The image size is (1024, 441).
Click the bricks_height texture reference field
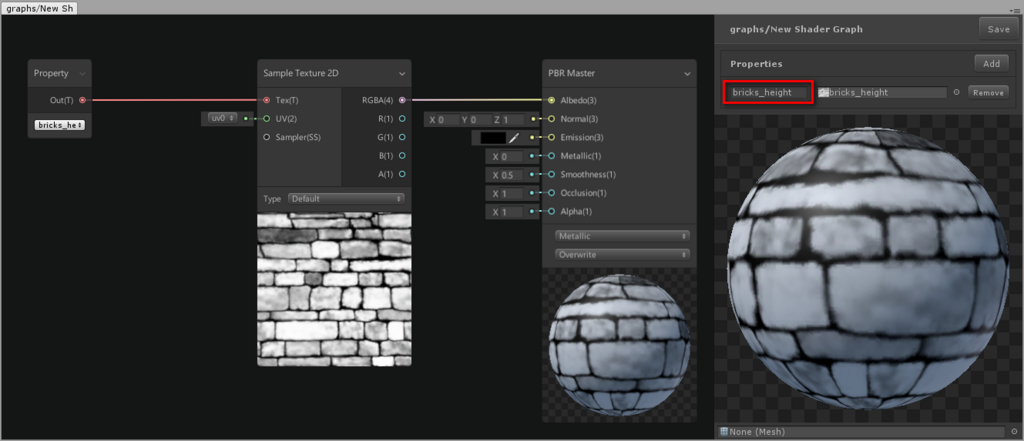click(882, 93)
